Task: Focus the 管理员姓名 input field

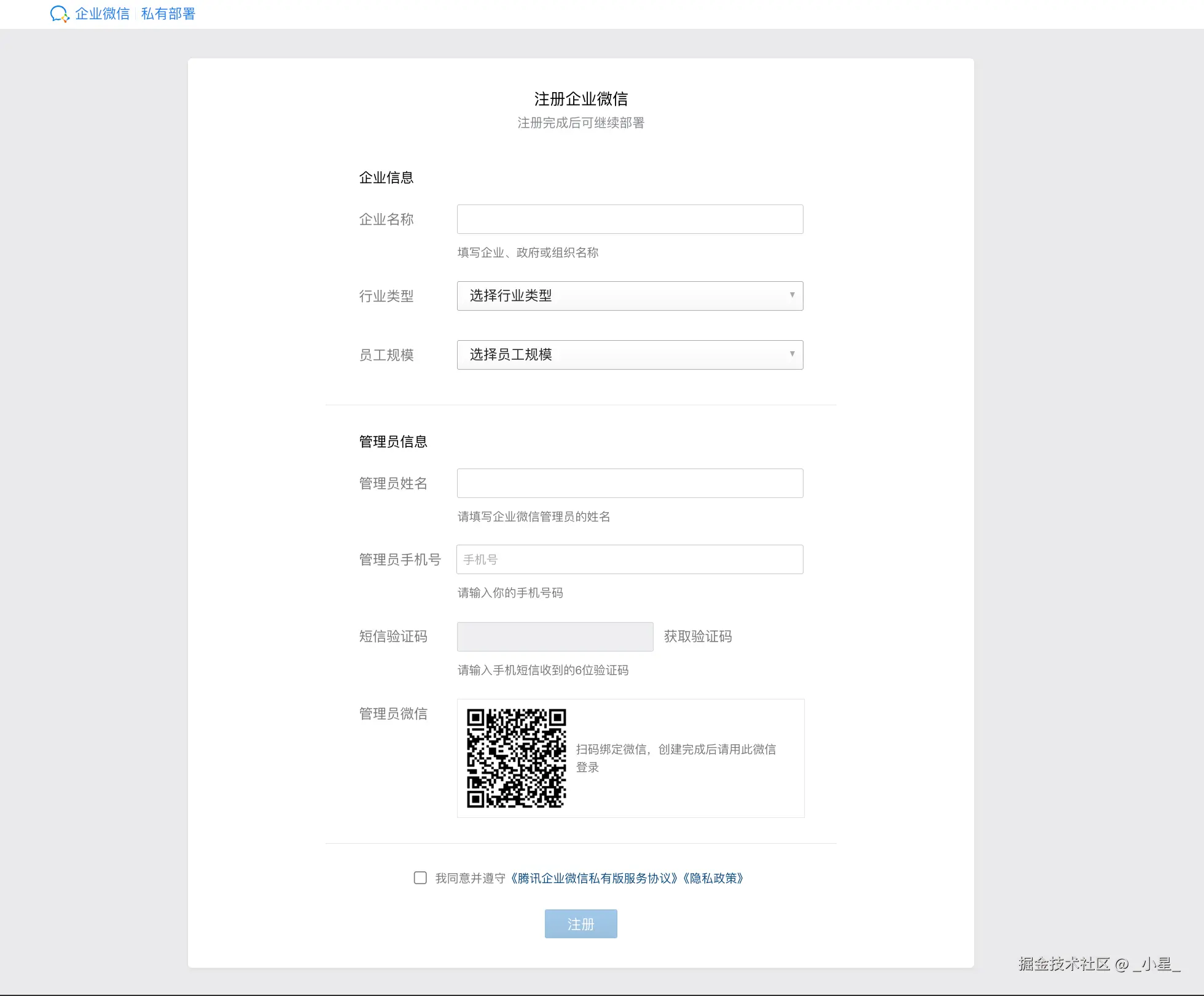Action: pyautogui.click(x=630, y=483)
